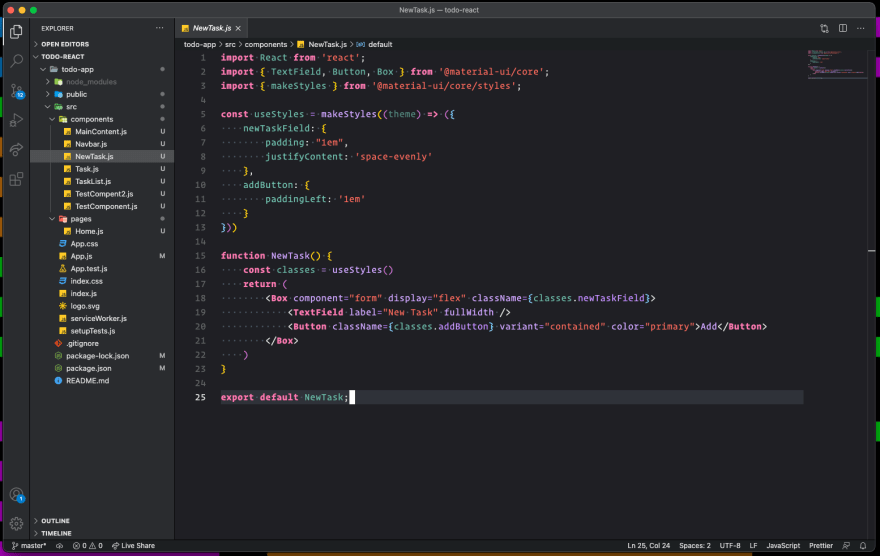The image size is (880, 556).
Task: Click the synchronize changes cloud icon
Action: click(x=59, y=545)
